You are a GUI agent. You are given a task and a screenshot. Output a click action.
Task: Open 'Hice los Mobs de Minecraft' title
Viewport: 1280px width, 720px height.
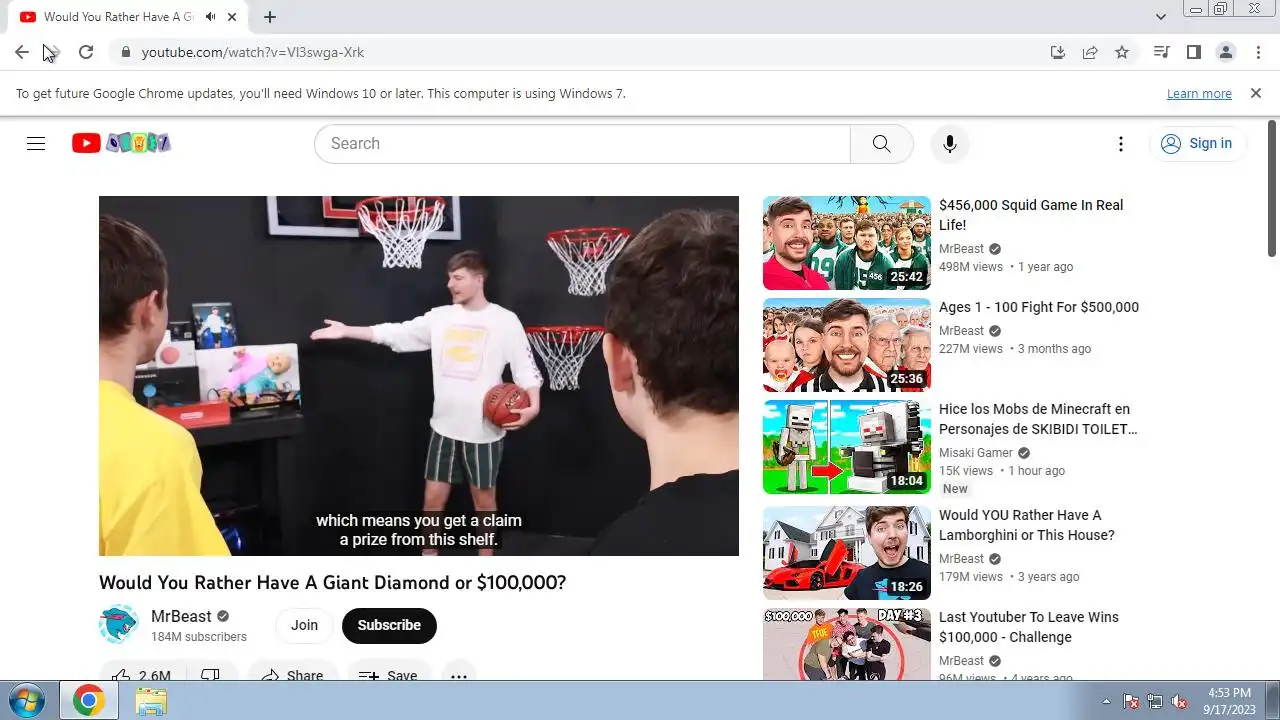pyautogui.click(x=1038, y=419)
